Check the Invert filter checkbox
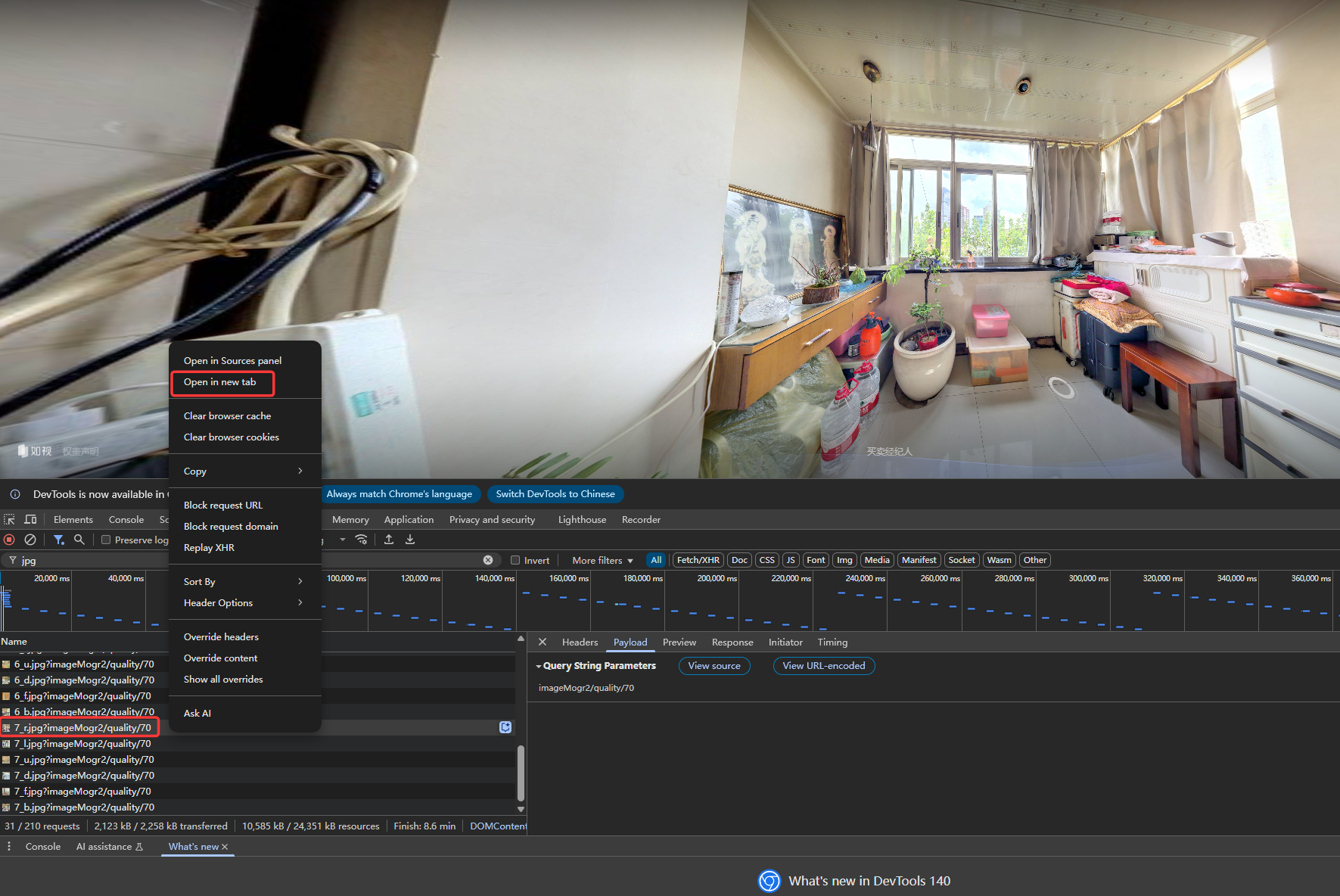Screen dimensions: 1340x896 [x=515, y=560]
